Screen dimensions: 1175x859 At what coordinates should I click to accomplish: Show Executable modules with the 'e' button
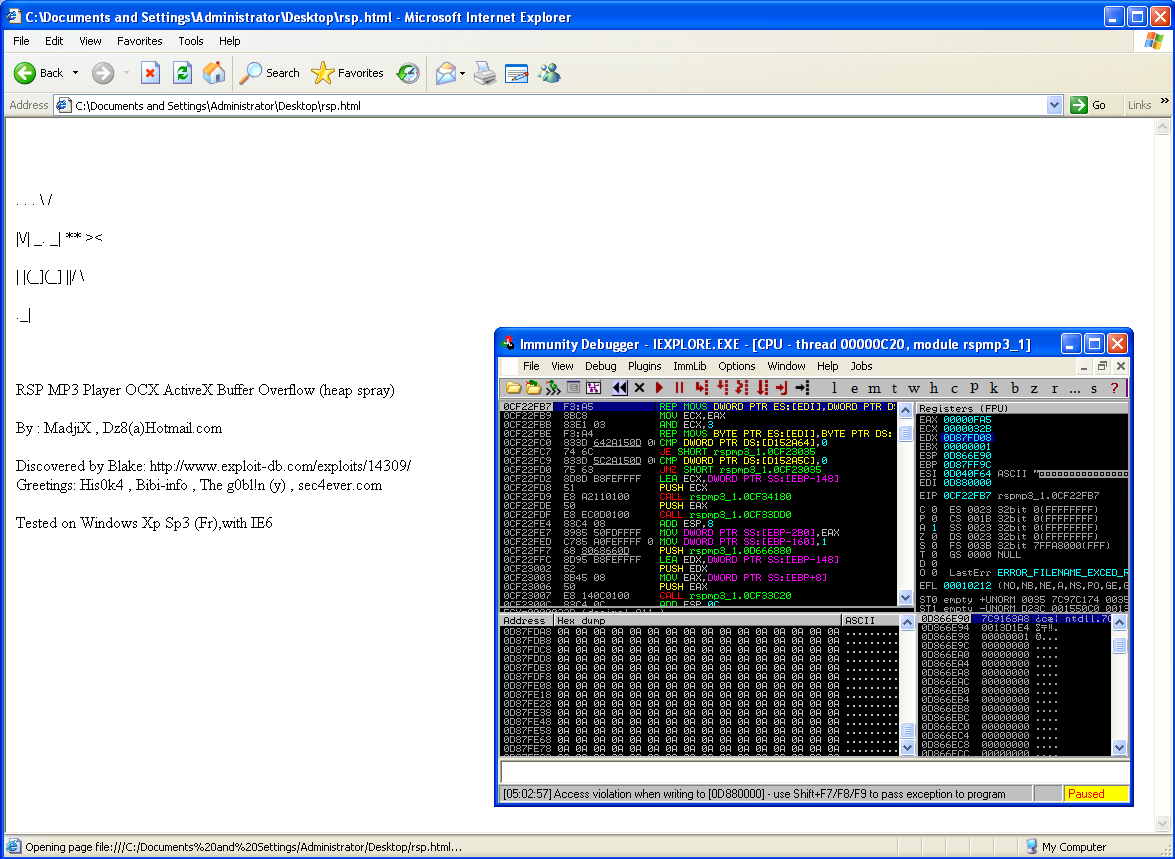[x=854, y=388]
